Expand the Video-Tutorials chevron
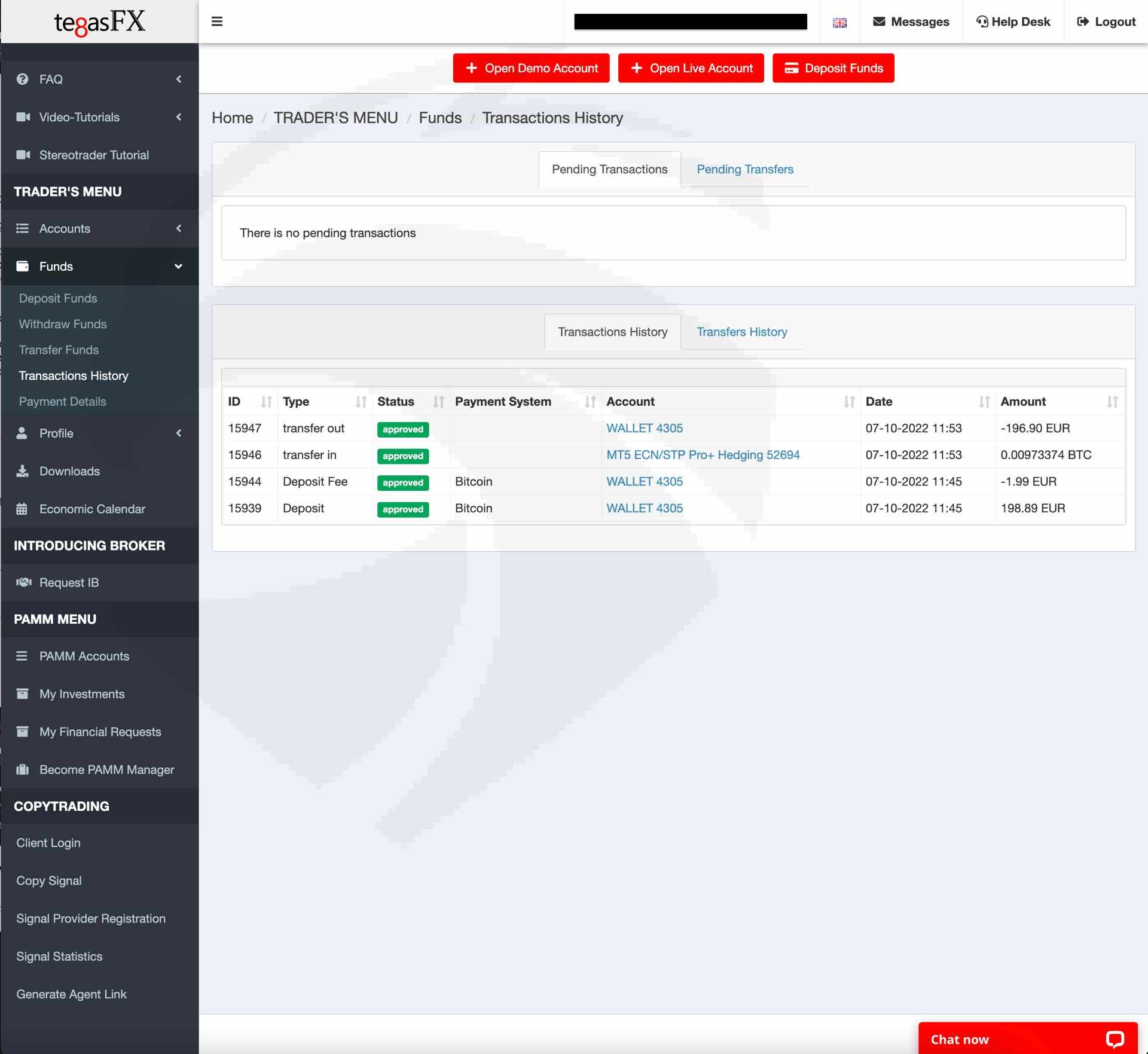Screen dimensions: 1148x1054 179,117
